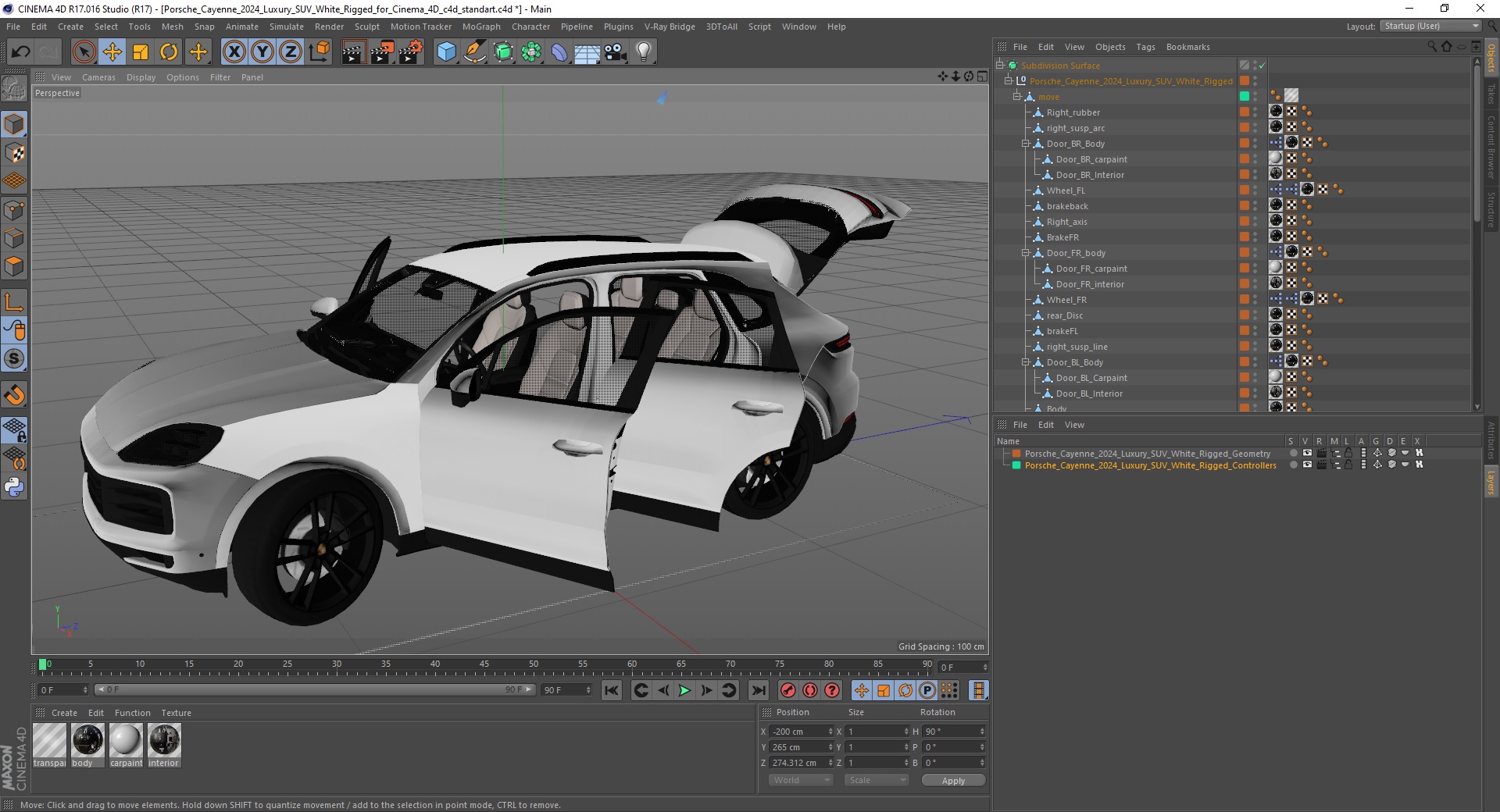1500x812 pixels.
Task: Select the Live Selection tool
Action: pos(84,52)
